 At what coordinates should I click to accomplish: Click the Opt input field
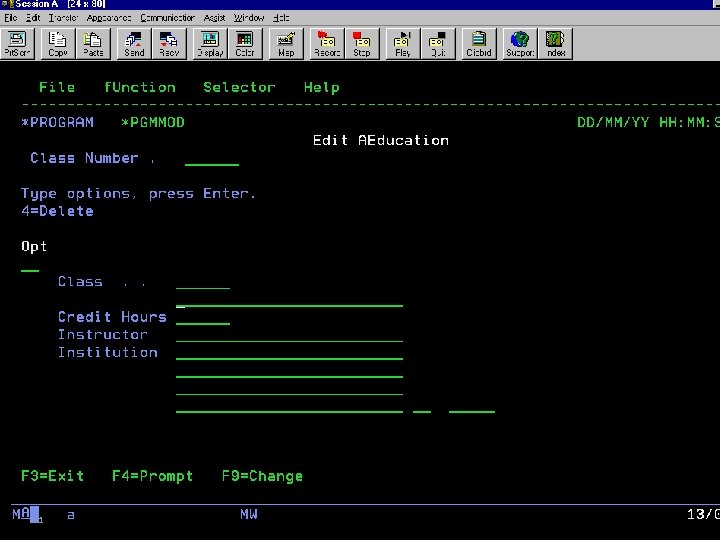coord(30,265)
